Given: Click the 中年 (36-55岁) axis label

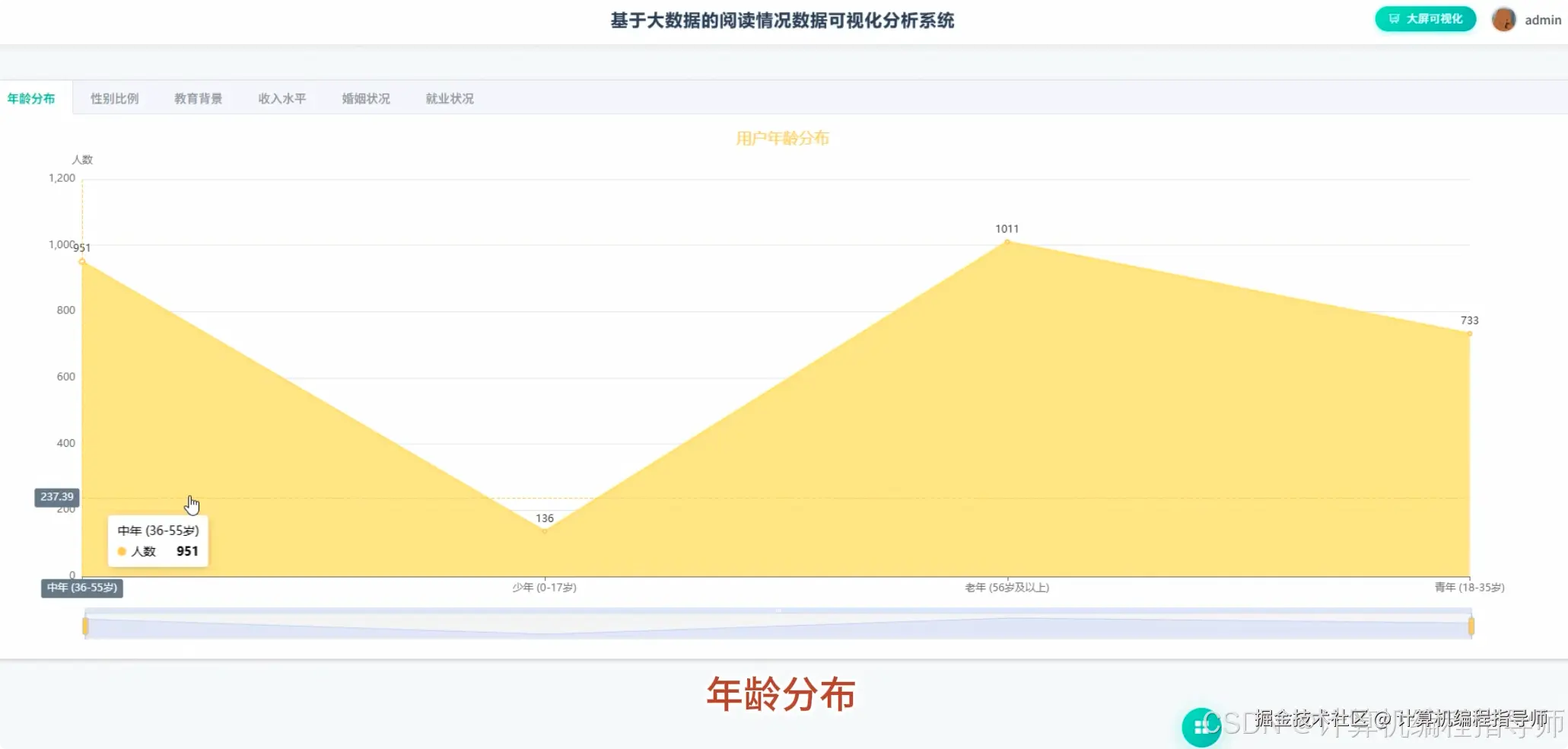Looking at the screenshot, I should click(81, 587).
